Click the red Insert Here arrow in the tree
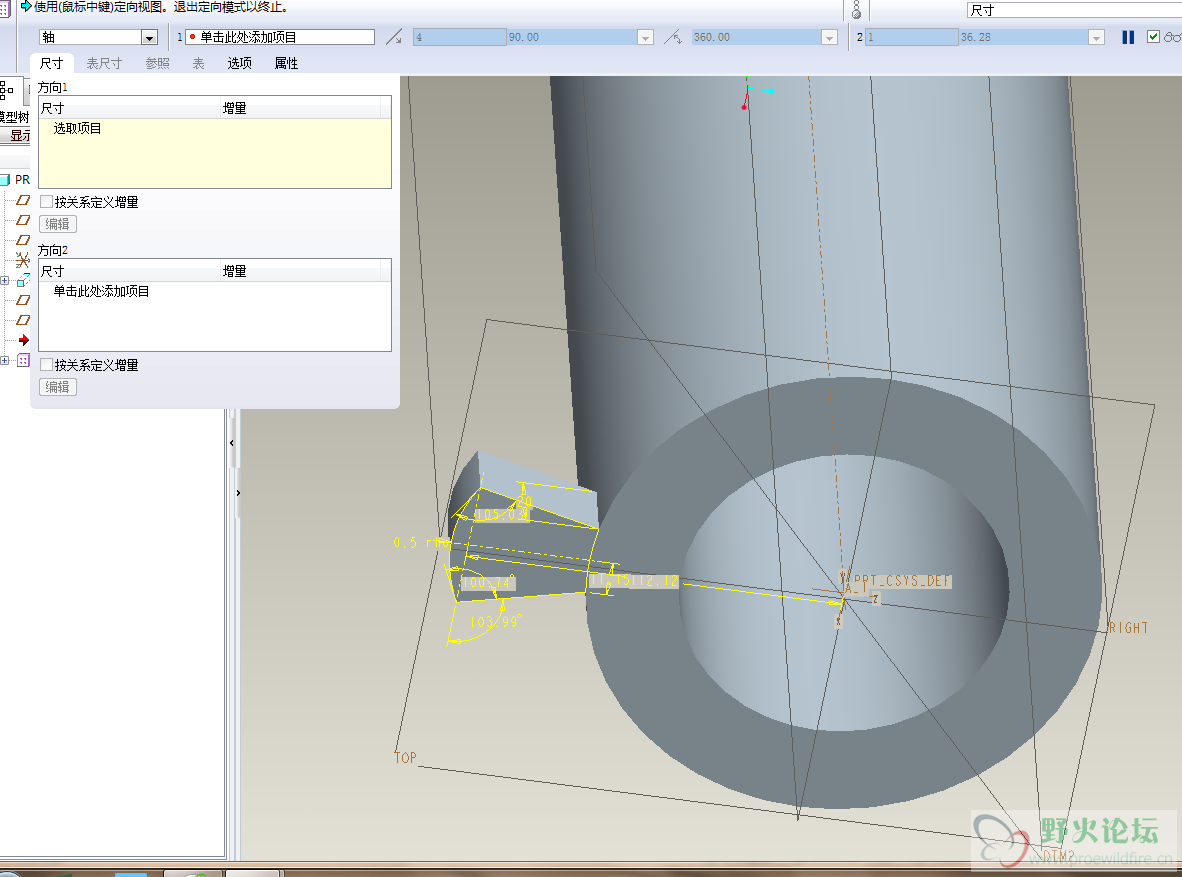The width and height of the screenshot is (1182, 877). [x=23, y=340]
